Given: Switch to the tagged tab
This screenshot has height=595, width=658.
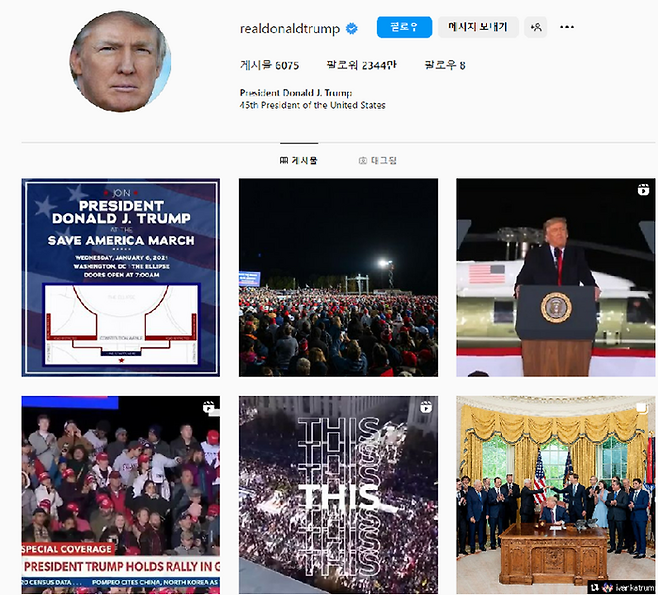Looking at the screenshot, I should tap(377, 161).
